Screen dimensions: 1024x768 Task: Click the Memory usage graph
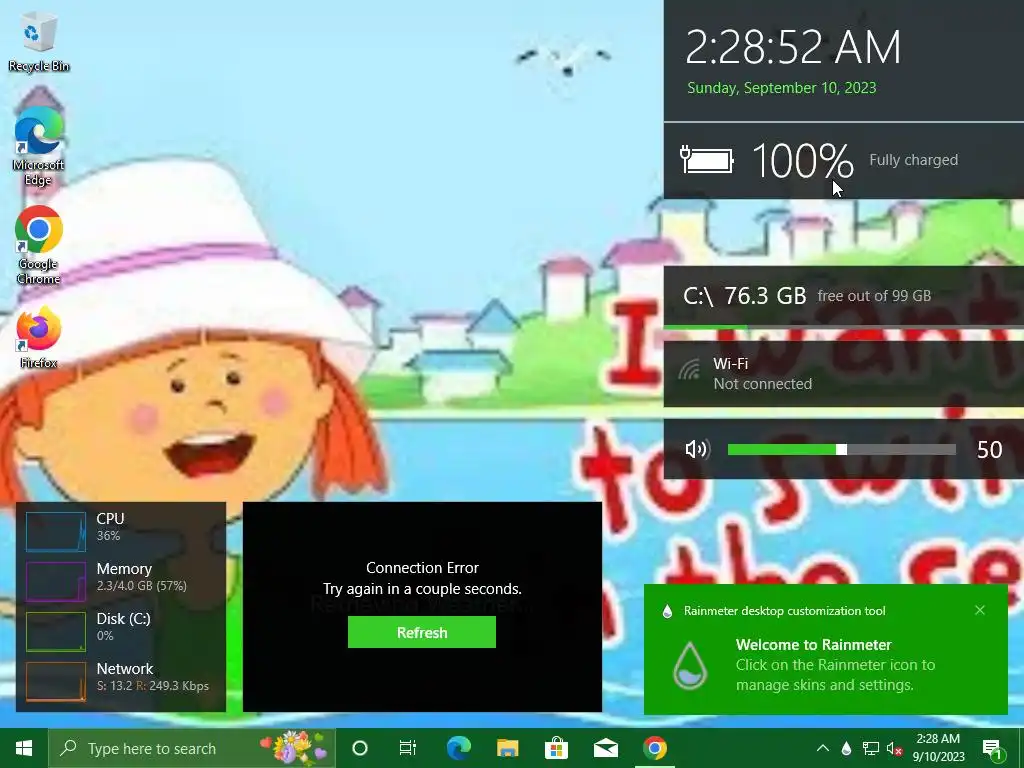point(56,581)
